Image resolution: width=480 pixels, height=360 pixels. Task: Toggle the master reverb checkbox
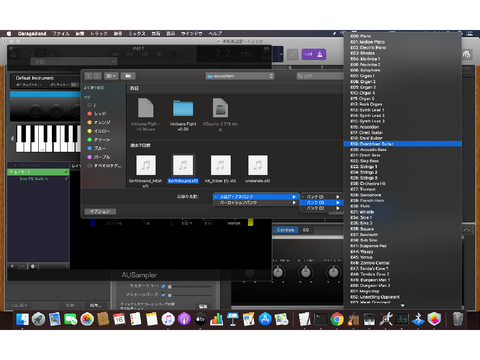[x=163, y=295]
